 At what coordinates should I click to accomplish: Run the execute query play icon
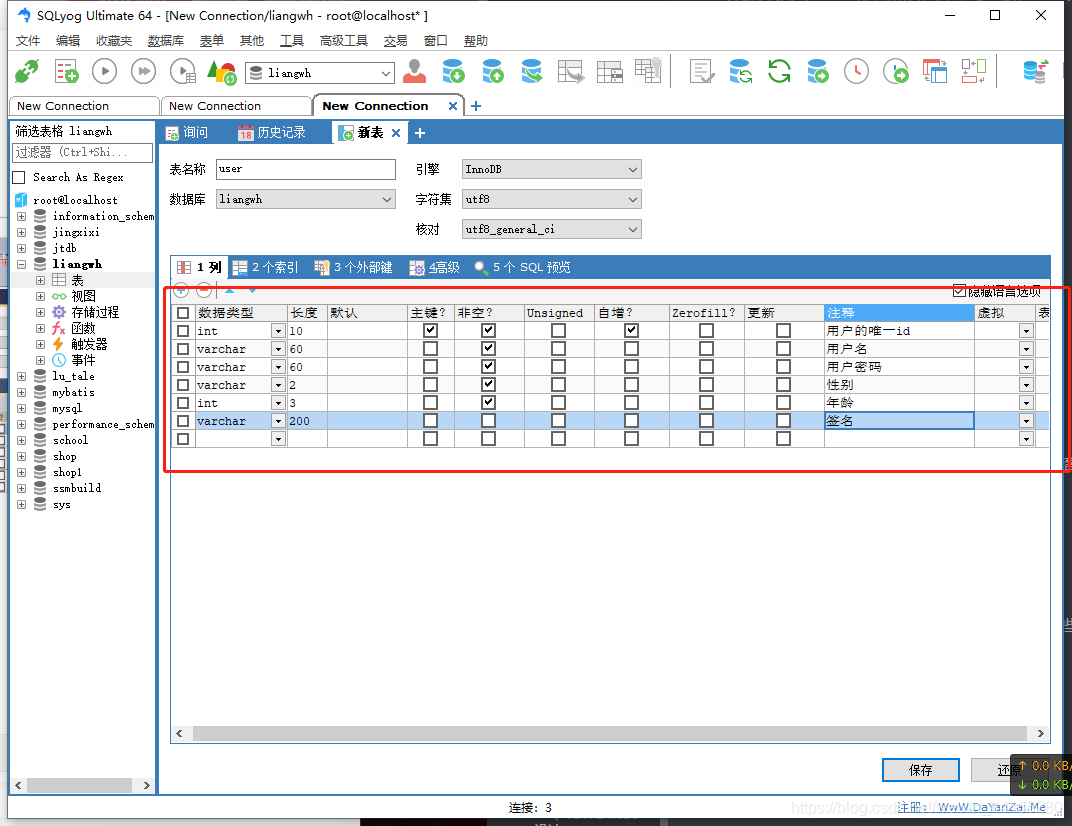click(x=105, y=71)
